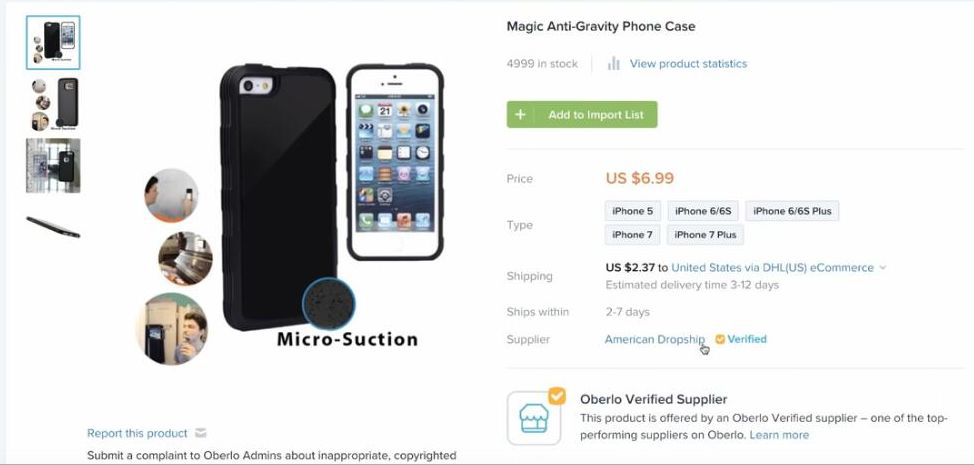Click the orange Verified checkmark badge icon
Screen dimensions: 974x465
pyautogui.click(x=720, y=339)
